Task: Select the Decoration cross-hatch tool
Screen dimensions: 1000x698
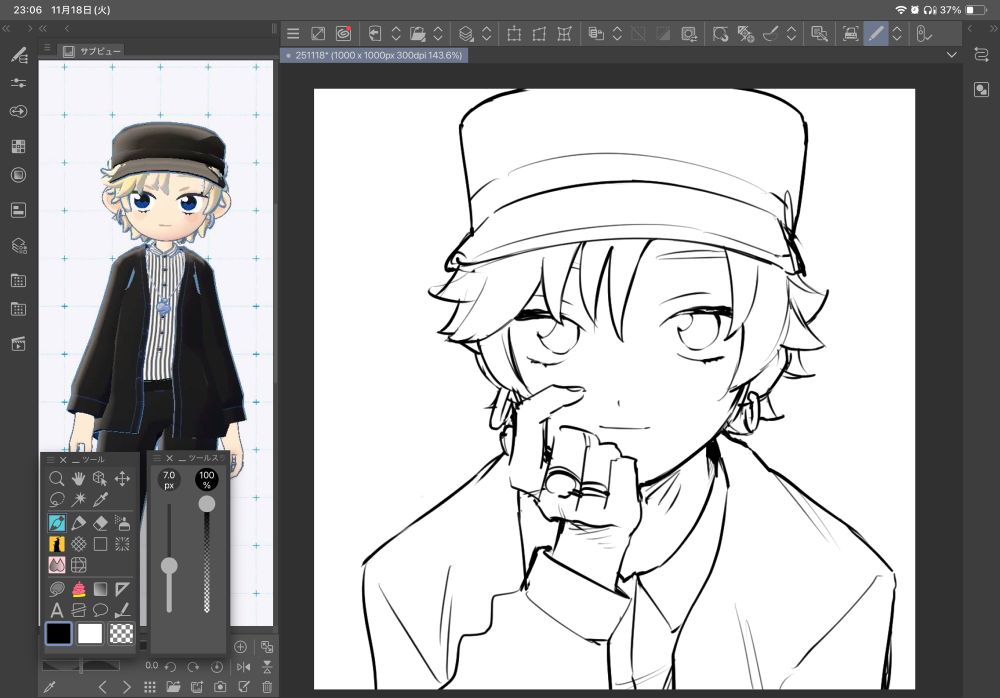Action: (78, 544)
